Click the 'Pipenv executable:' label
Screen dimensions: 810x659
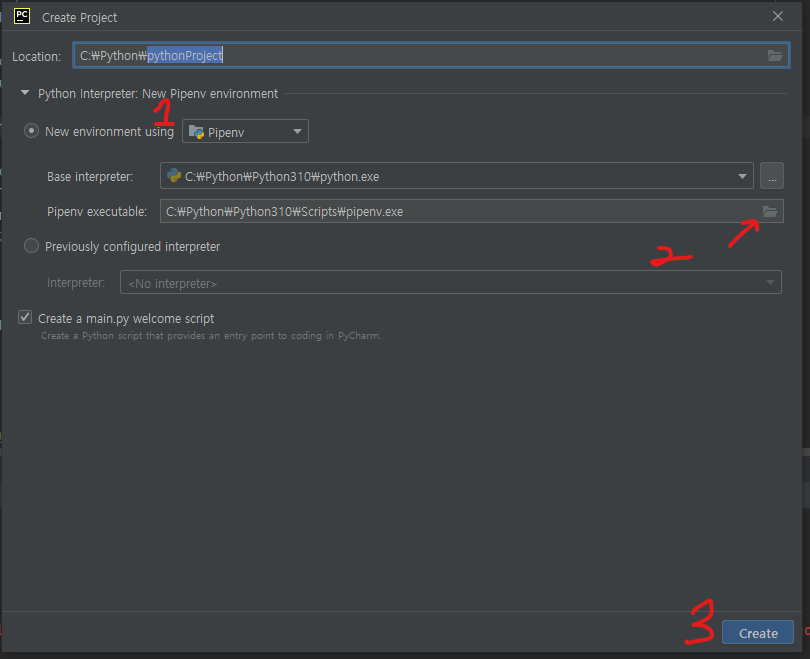[x=97, y=212]
